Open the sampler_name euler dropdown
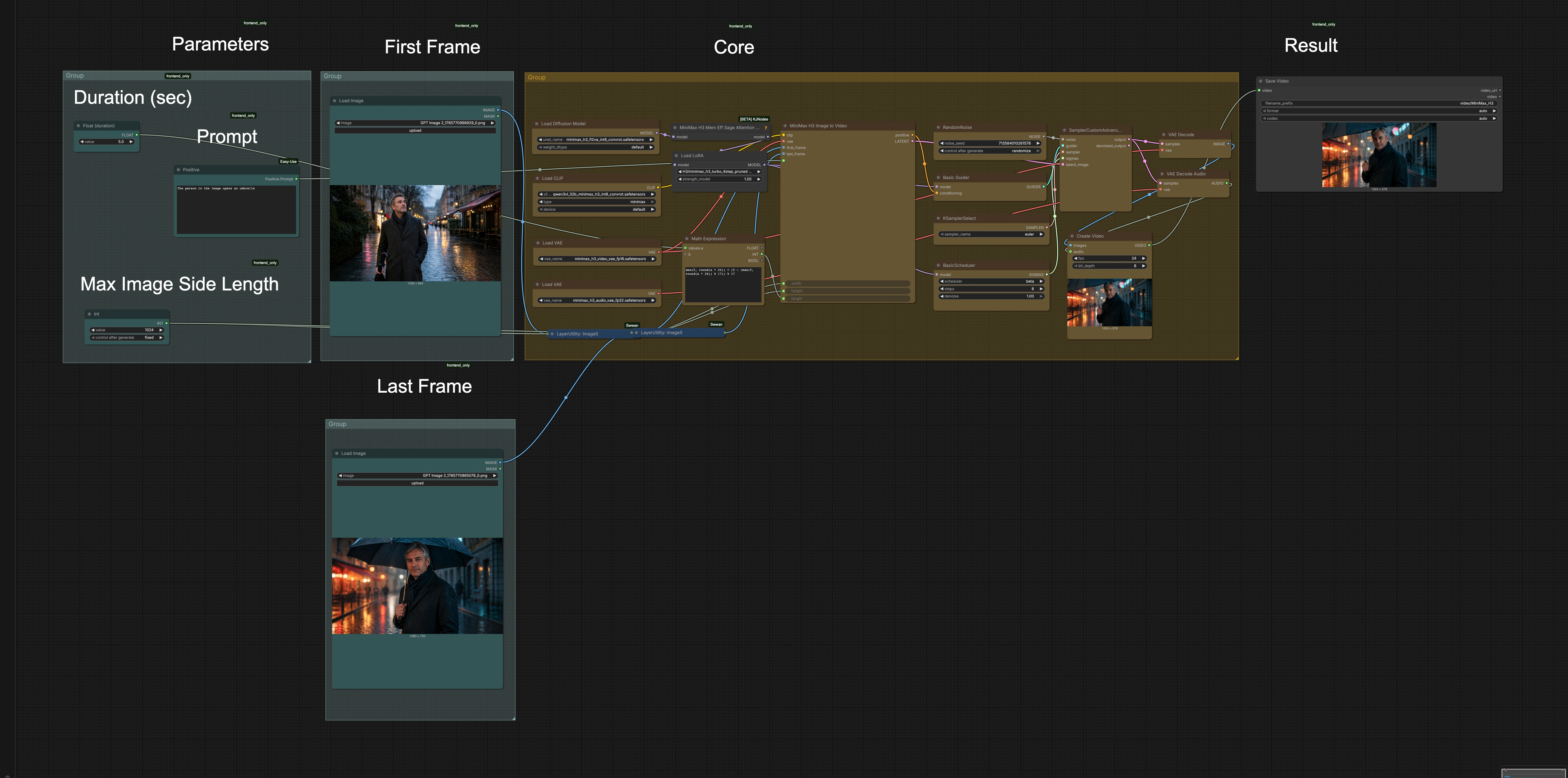The width and height of the screenshot is (1568, 778). 991,234
